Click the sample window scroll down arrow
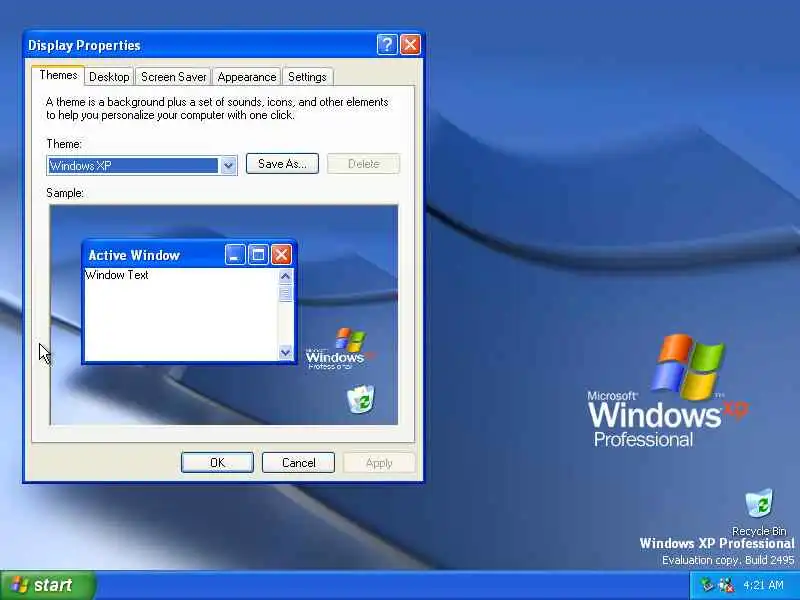 (x=286, y=352)
